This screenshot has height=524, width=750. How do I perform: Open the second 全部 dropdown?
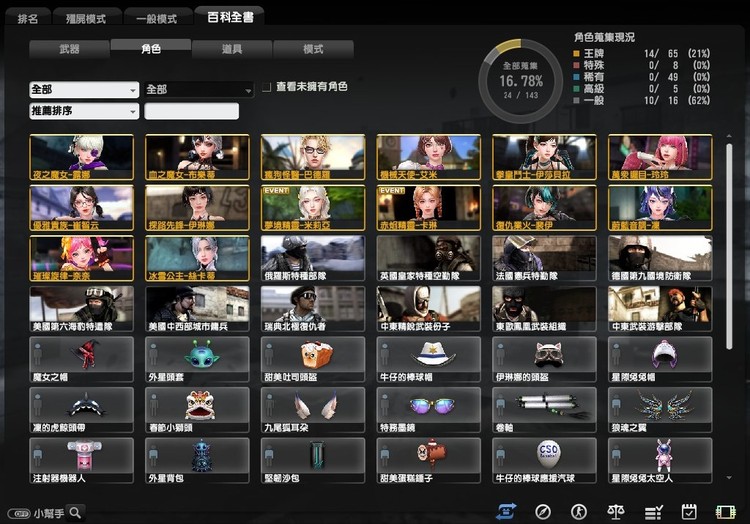199,89
